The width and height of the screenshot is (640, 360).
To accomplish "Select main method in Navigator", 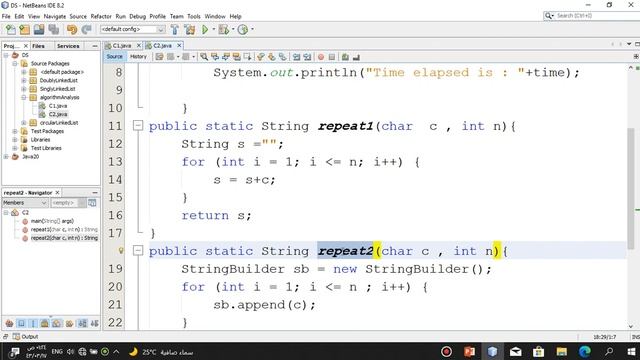I will [x=52, y=221].
